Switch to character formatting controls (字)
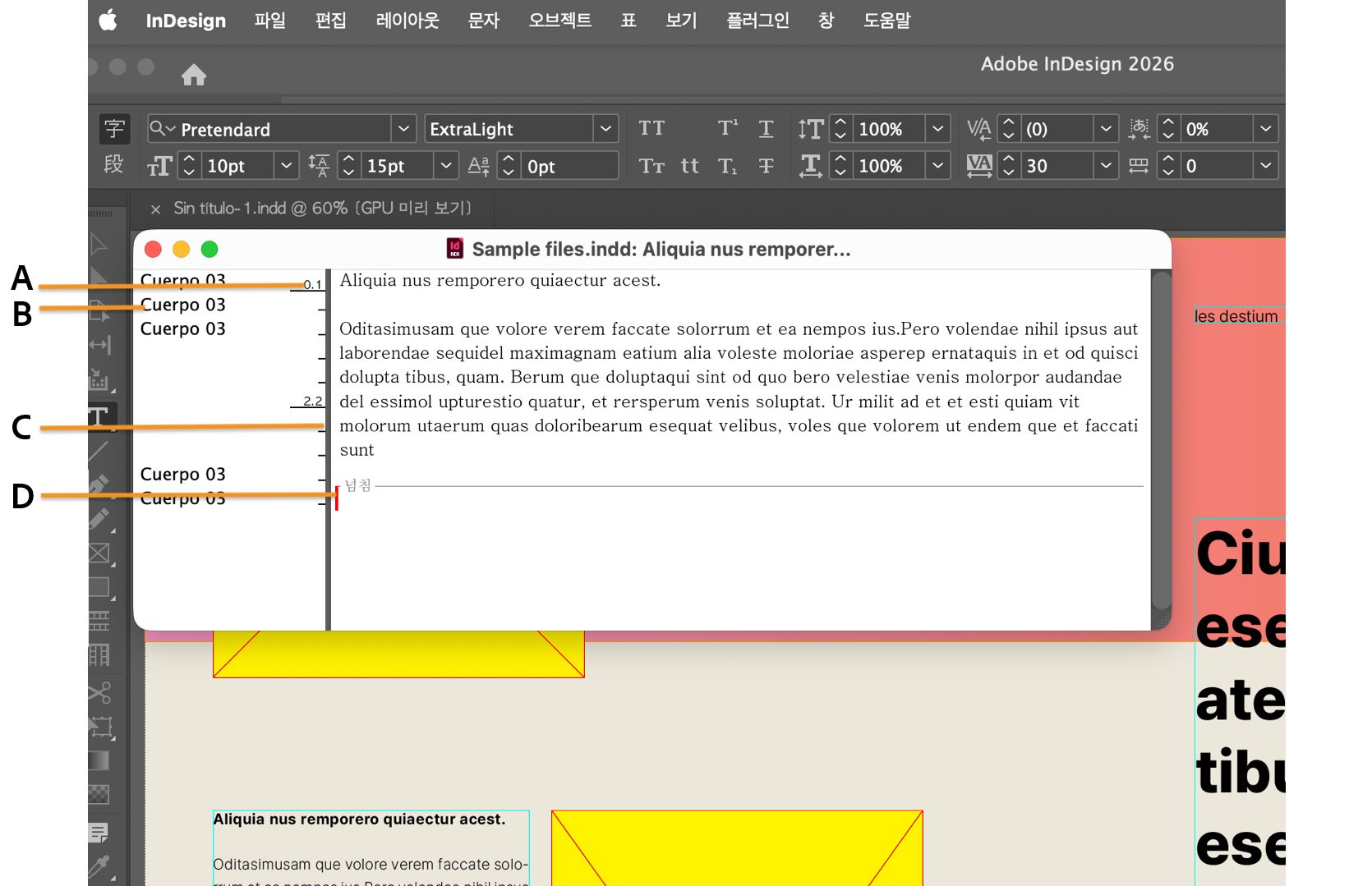The width and height of the screenshot is (1372, 886). point(114,129)
